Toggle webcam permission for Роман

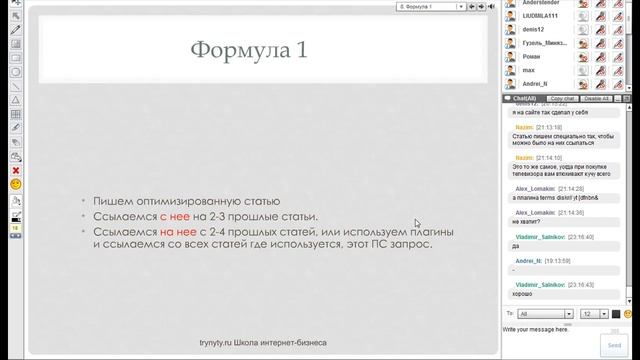(x=583, y=56)
